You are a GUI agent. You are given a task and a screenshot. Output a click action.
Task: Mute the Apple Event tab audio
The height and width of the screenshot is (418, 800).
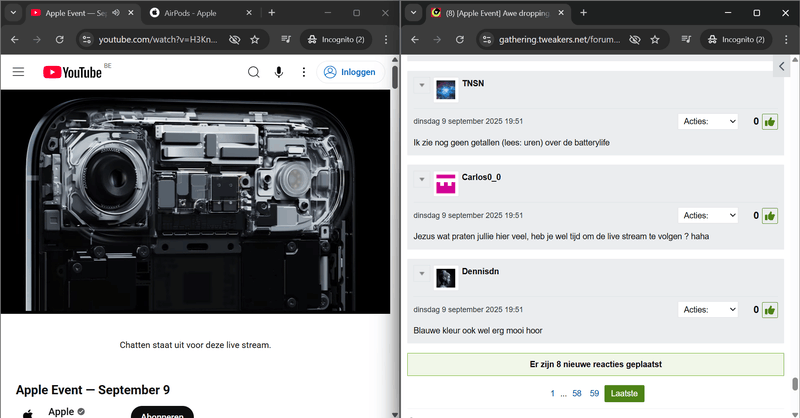116,13
